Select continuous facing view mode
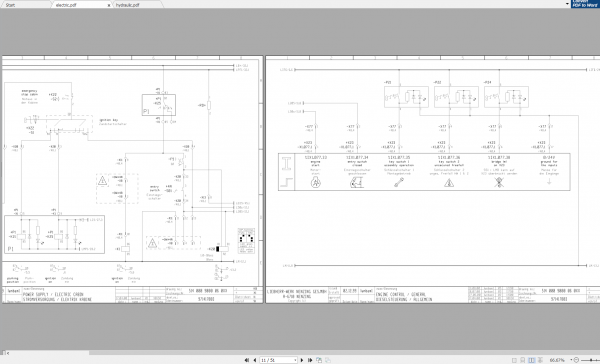Viewport: 600px width, 364px height. click(540, 360)
